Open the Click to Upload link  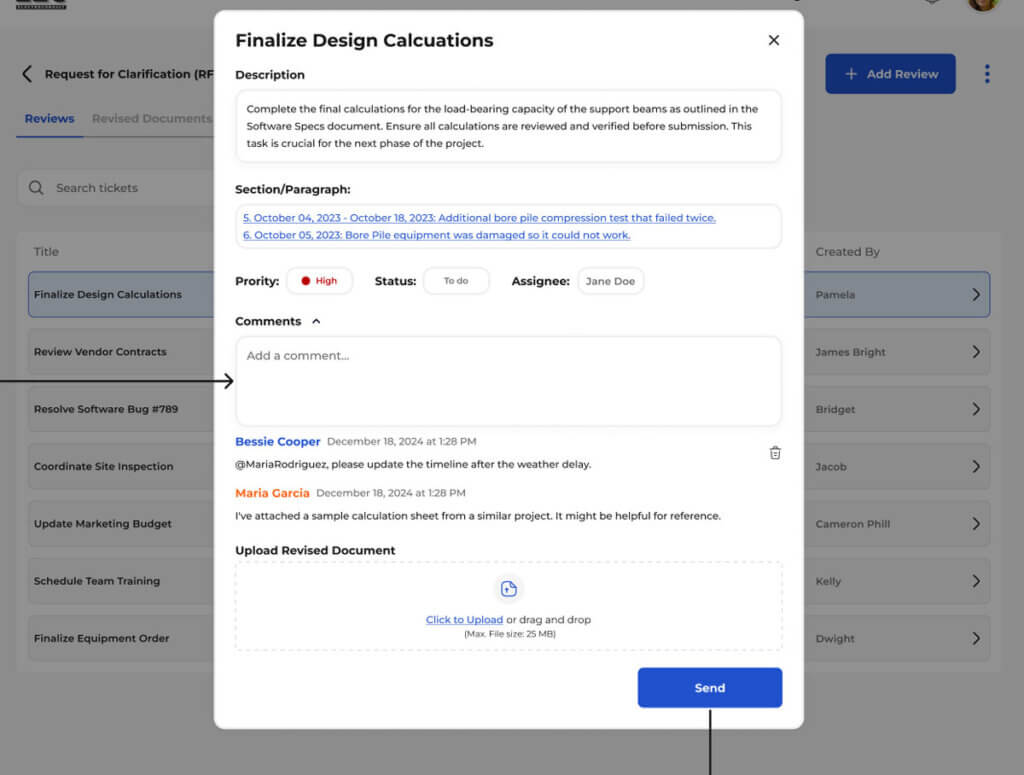pyautogui.click(x=464, y=620)
